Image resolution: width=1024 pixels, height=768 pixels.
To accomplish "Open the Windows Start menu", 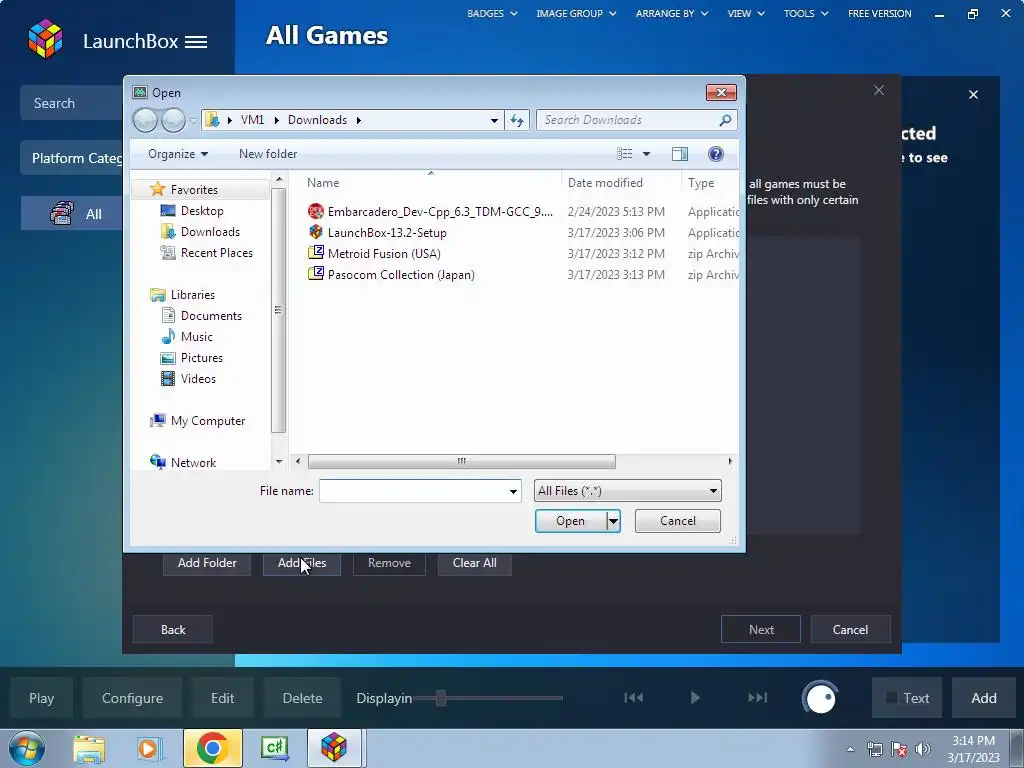I will (x=27, y=748).
